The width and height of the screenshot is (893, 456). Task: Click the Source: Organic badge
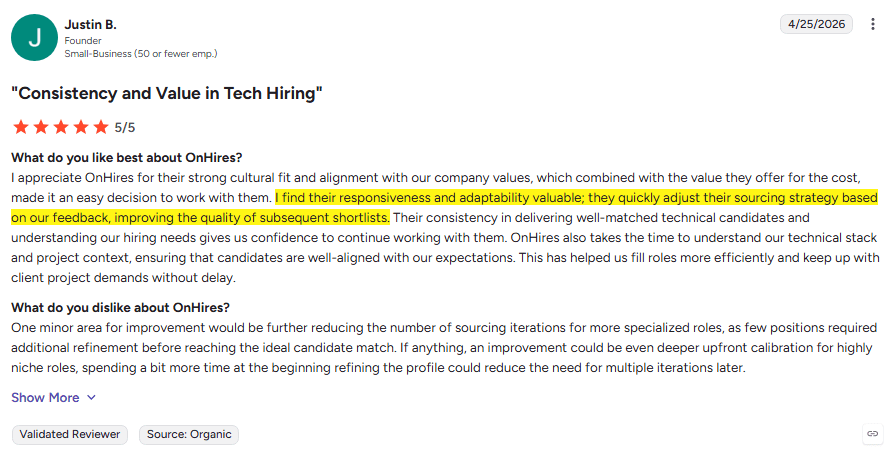tap(189, 434)
